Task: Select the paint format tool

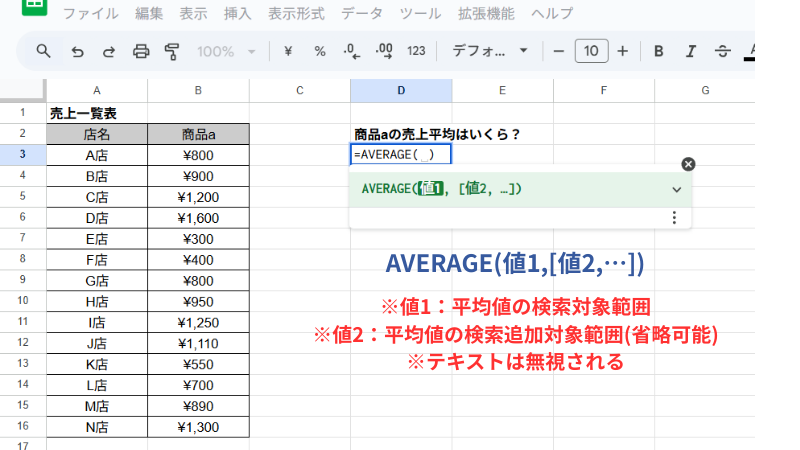Action: (x=172, y=52)
